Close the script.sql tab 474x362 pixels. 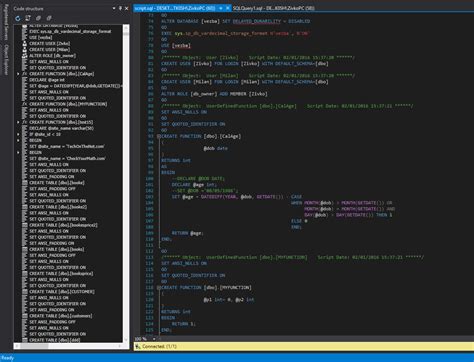228,8
